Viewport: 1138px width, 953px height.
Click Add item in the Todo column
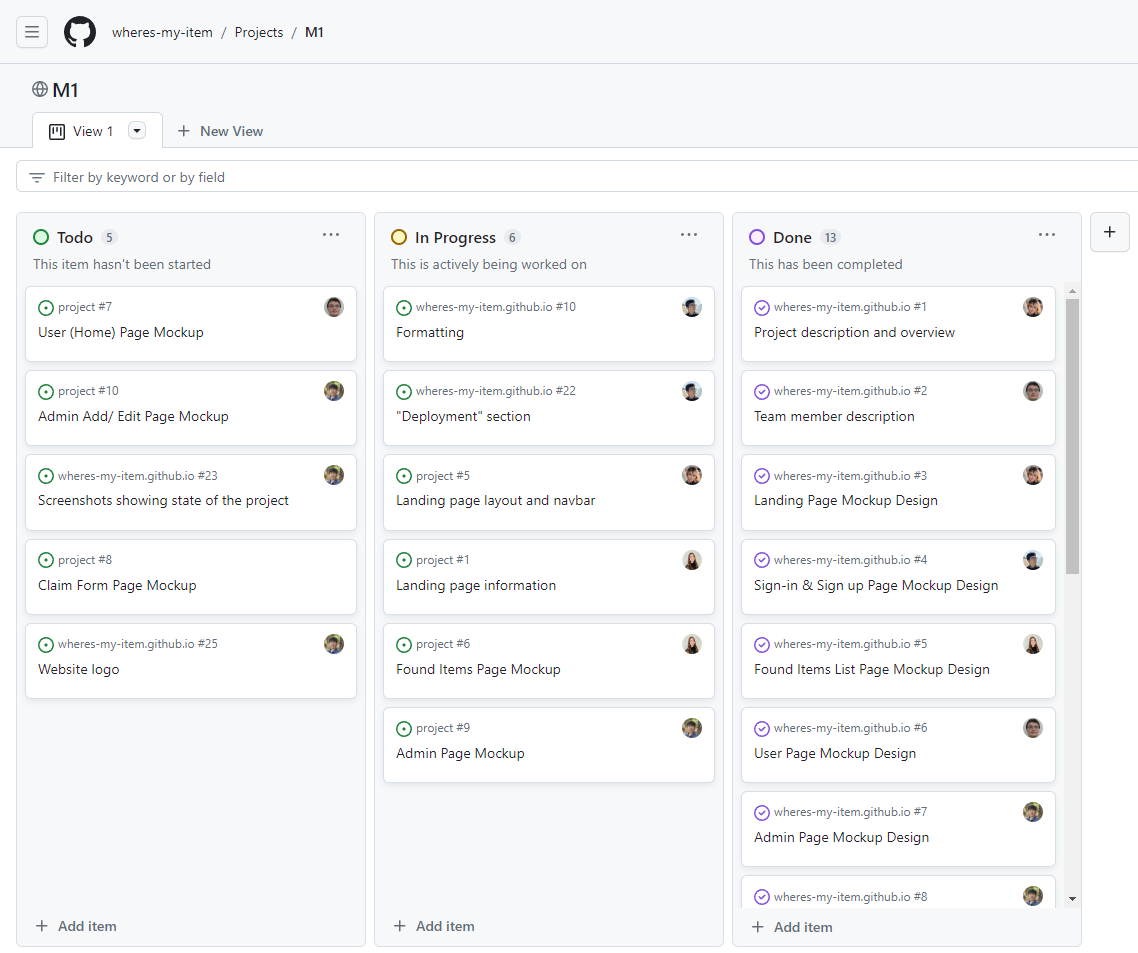coord(76,926)
